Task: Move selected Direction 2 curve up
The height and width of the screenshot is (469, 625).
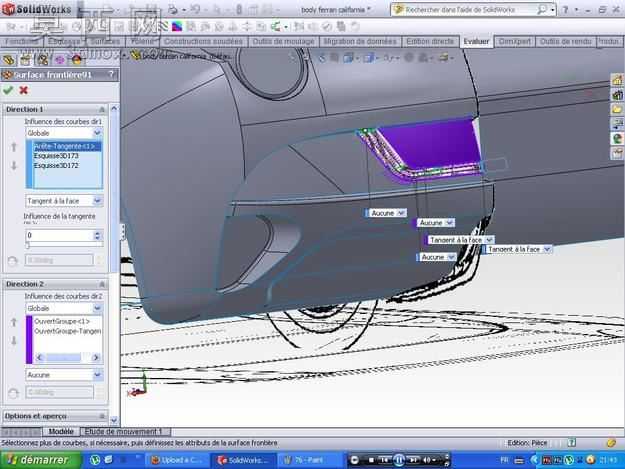Action: pyautogui.click(x=14, y=322)
